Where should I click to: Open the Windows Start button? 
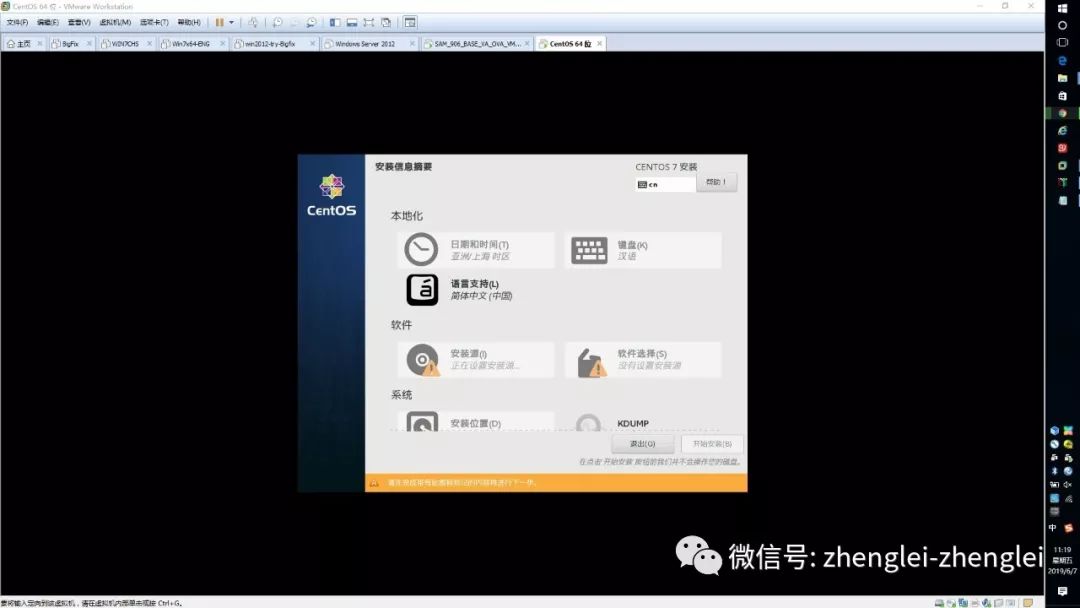pos(1062,8)
